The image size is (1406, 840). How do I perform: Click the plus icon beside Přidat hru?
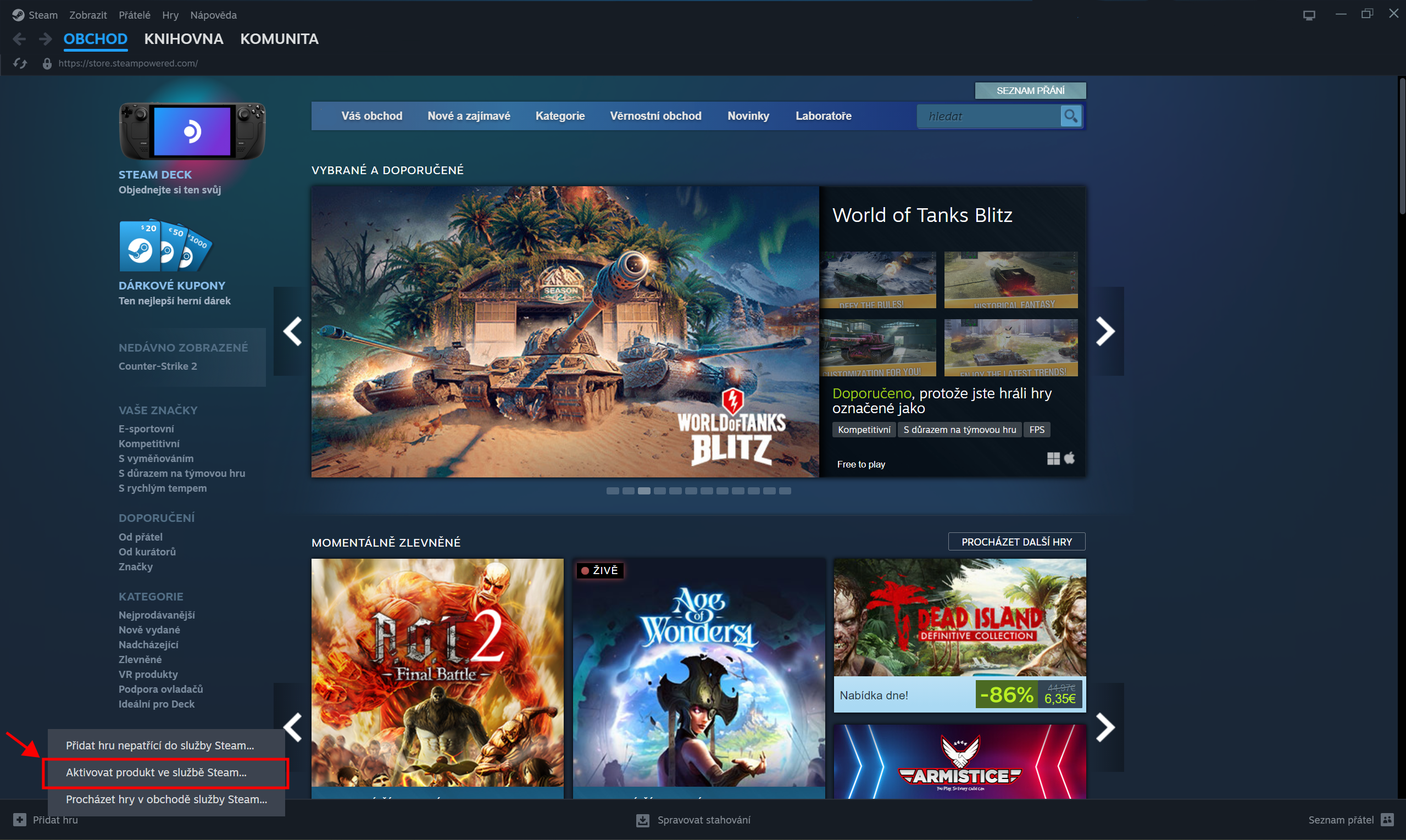[x=20, y=820]
